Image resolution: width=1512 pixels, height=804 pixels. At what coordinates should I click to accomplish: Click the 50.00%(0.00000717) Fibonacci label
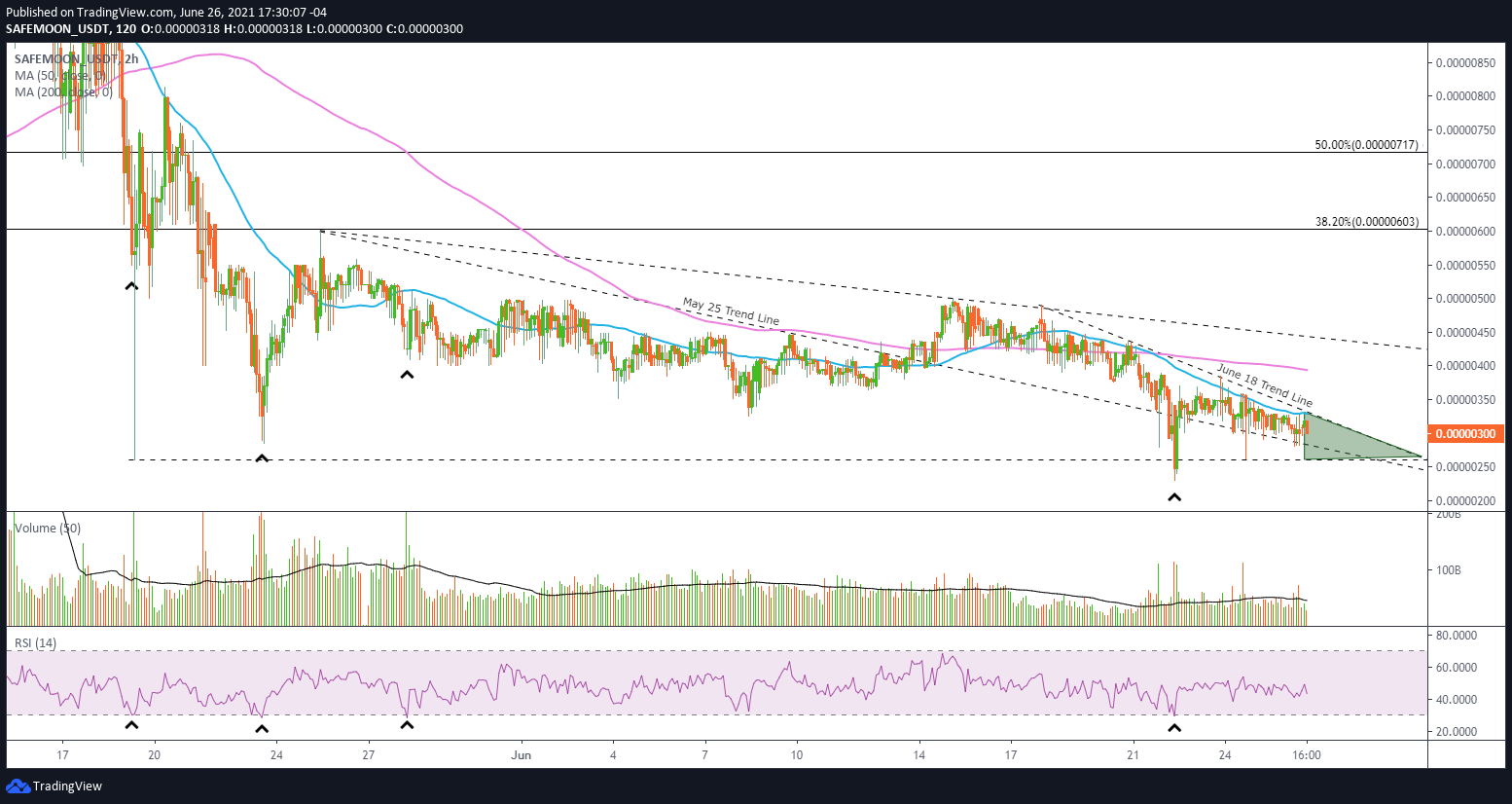click(1366, 145)
